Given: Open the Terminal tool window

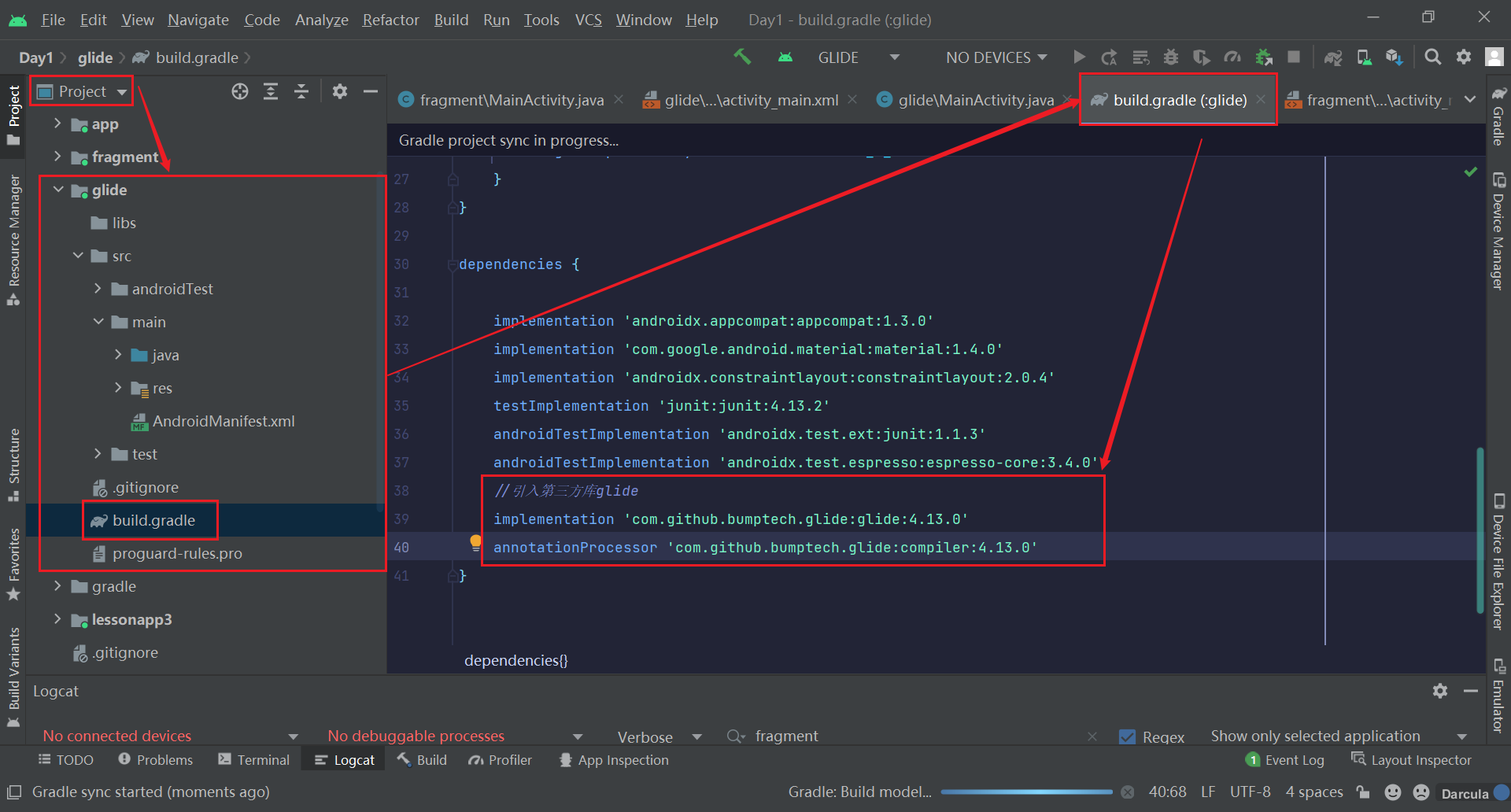Looking at the screenshot, I should tap(254, 760).
